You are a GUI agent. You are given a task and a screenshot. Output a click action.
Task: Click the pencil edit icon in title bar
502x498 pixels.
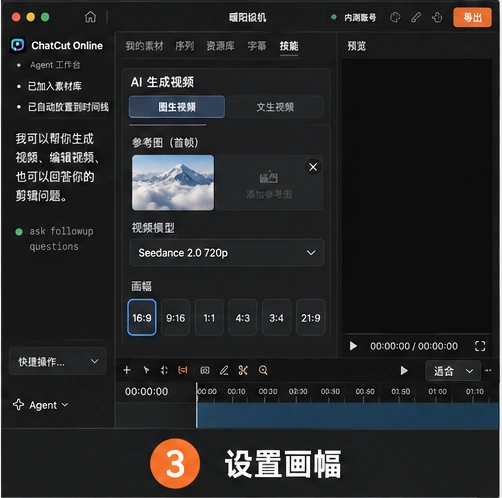[416, 17]
